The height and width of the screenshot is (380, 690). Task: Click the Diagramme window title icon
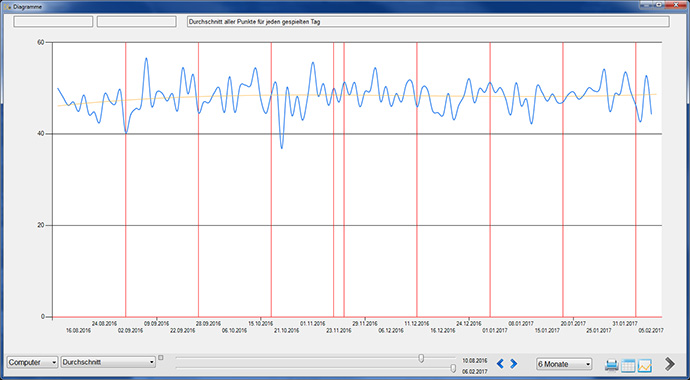click(7, 7)
